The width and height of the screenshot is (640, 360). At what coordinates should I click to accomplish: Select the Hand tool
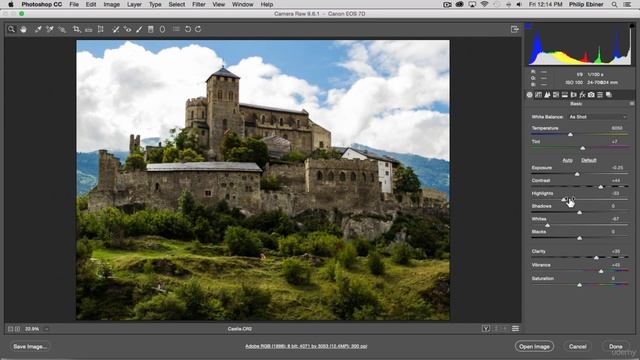pos(23,29)
